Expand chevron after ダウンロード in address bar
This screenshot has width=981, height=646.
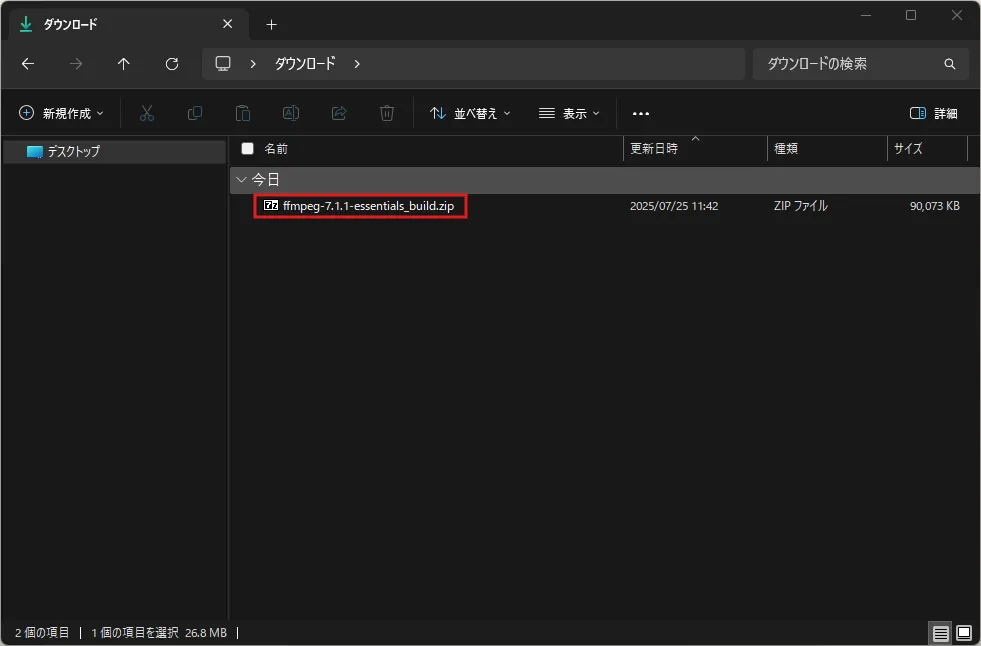point(357,64)
